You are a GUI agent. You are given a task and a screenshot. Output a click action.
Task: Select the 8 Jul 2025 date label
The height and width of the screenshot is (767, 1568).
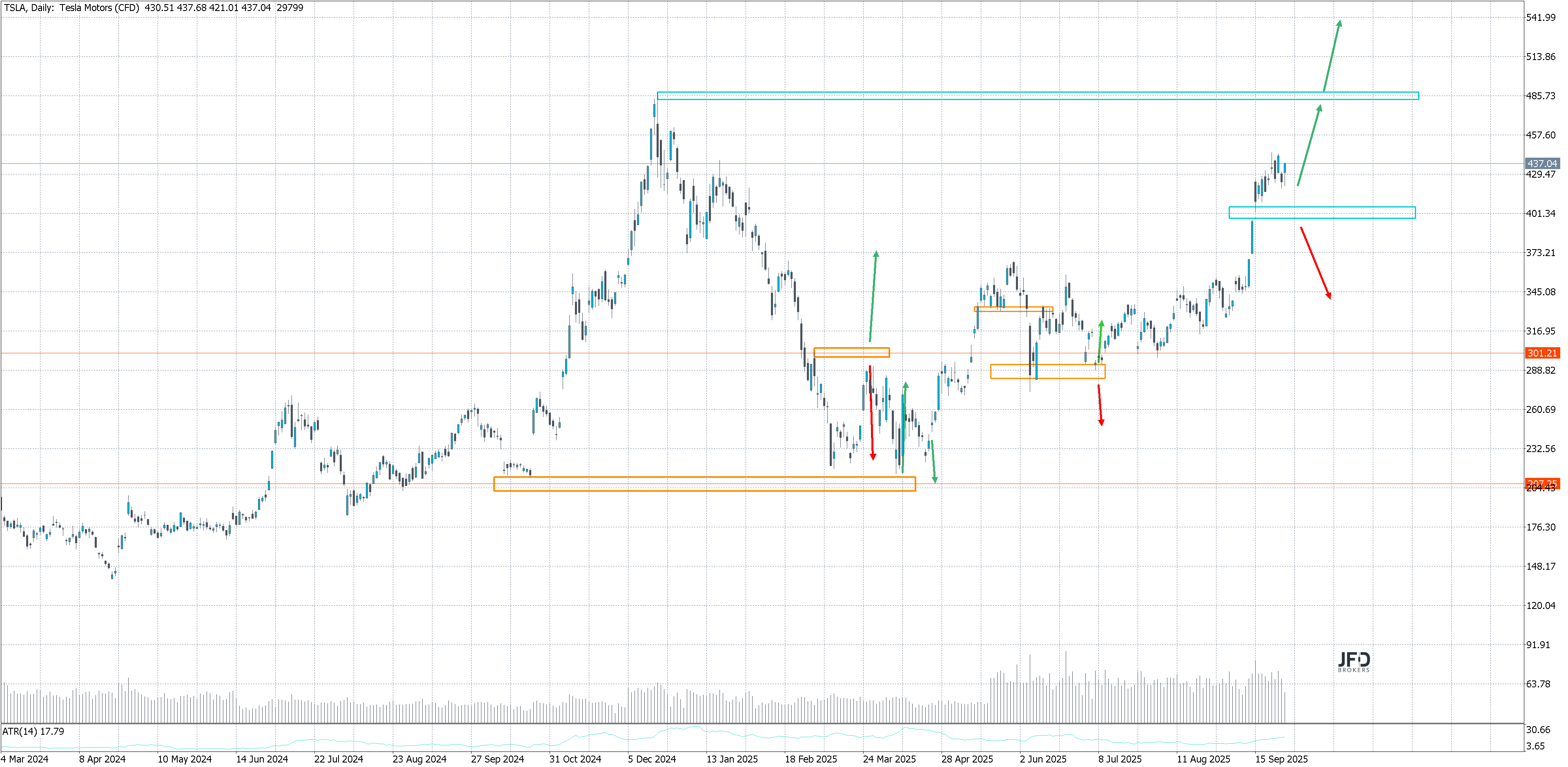coord(1120,759)
